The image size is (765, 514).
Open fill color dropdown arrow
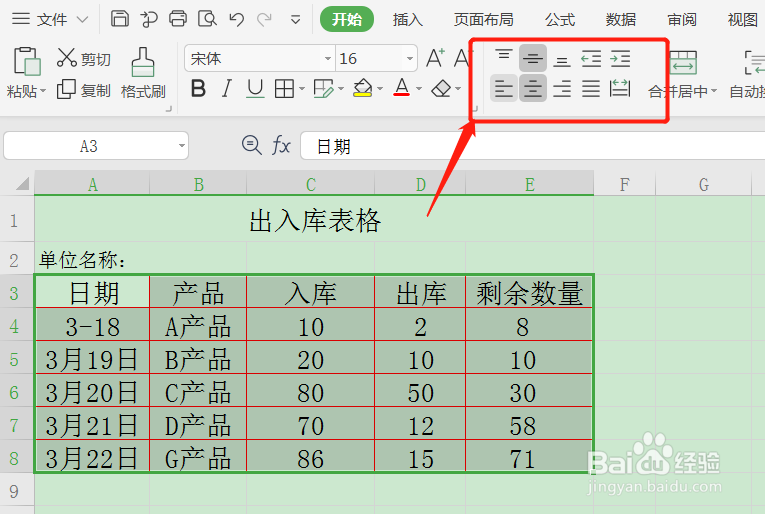[380, 89]
